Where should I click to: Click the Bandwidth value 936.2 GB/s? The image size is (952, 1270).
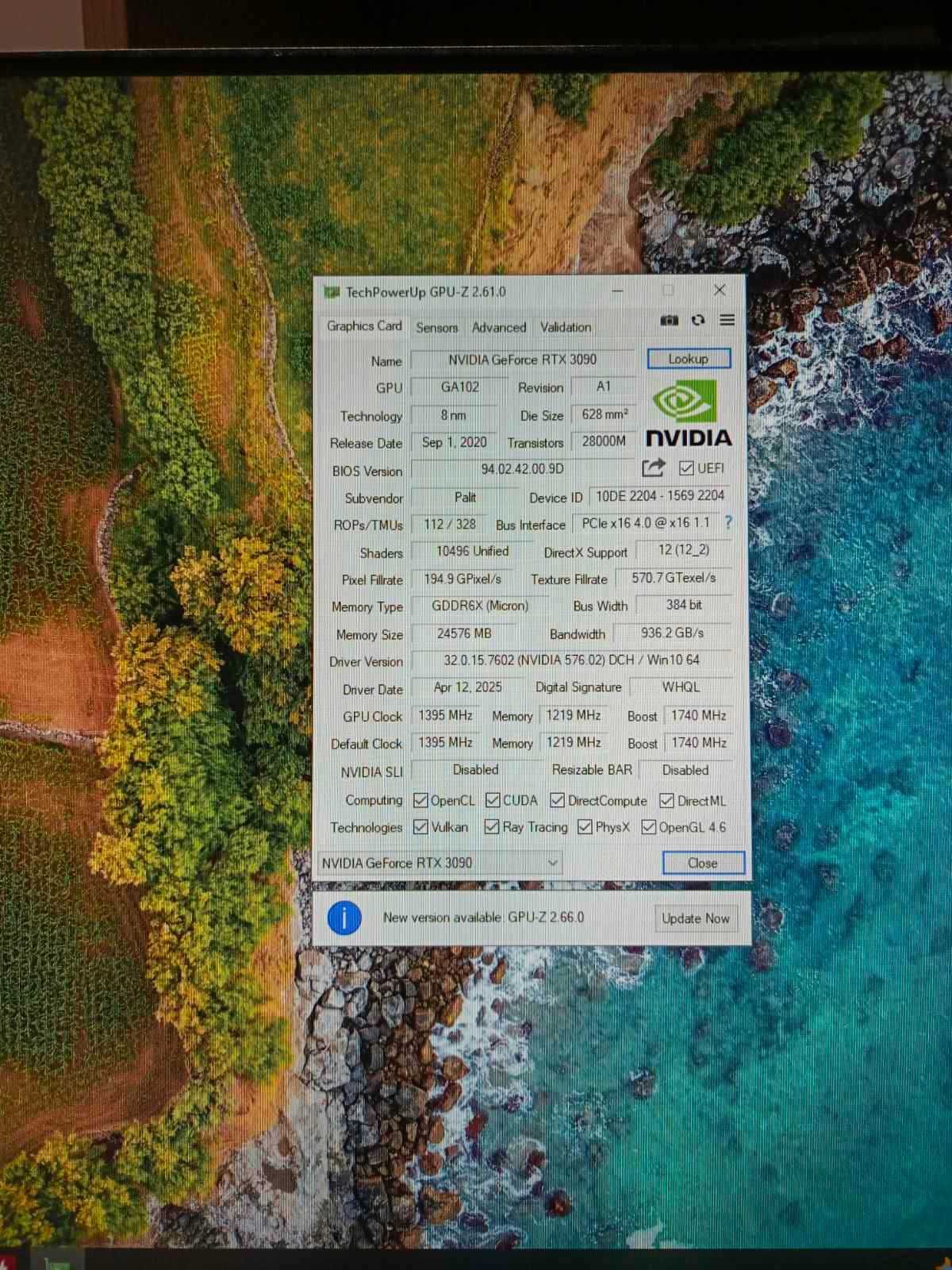pyautogui.click(x=673, y=633)
